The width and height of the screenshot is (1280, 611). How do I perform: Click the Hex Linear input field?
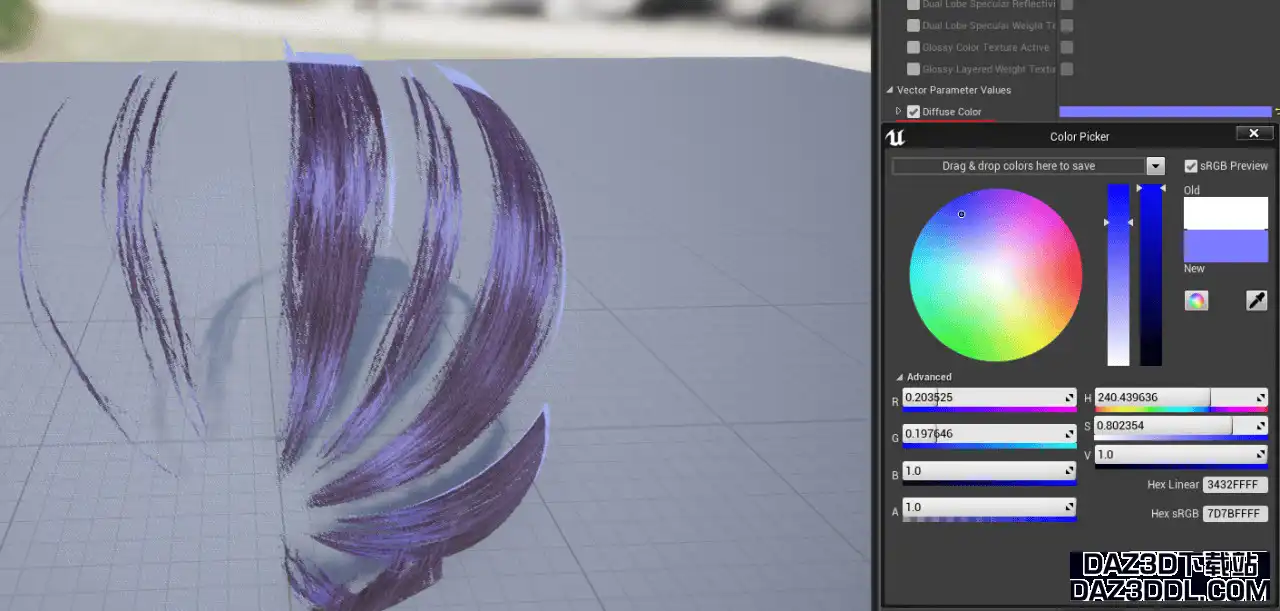(1235, 485)
